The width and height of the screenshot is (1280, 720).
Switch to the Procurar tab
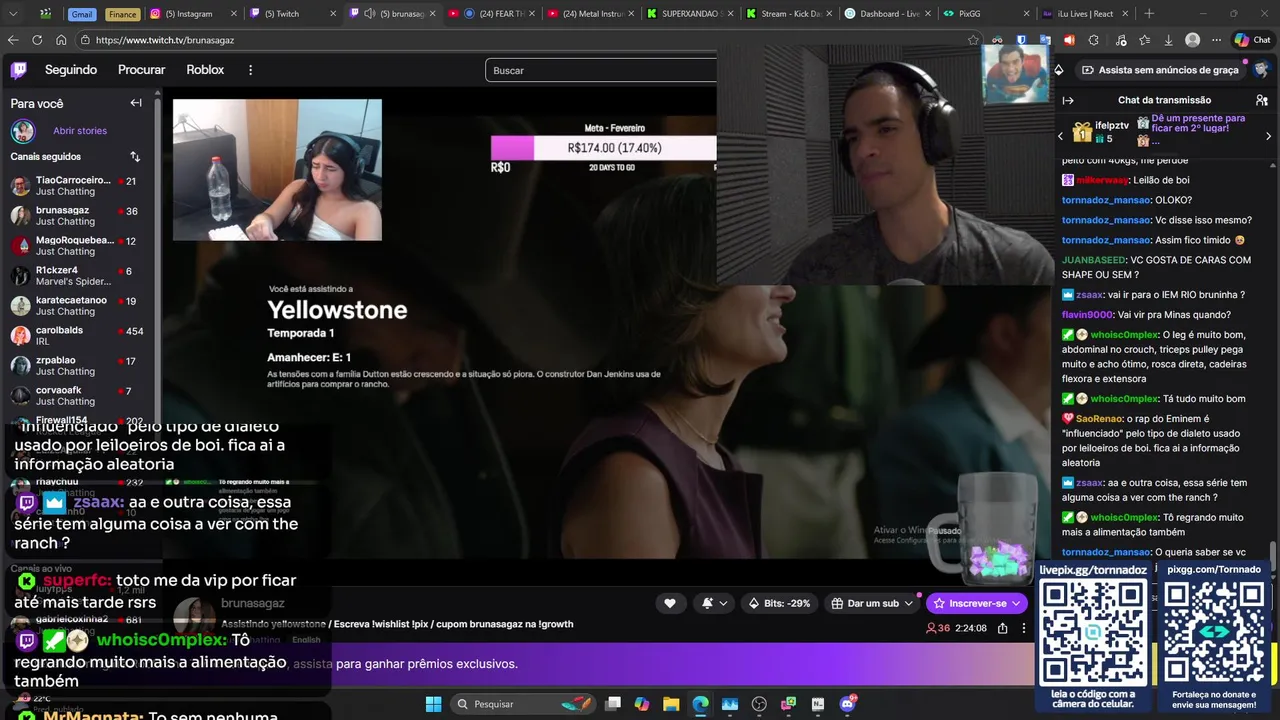pyautogui.click(x=142, y=70)
